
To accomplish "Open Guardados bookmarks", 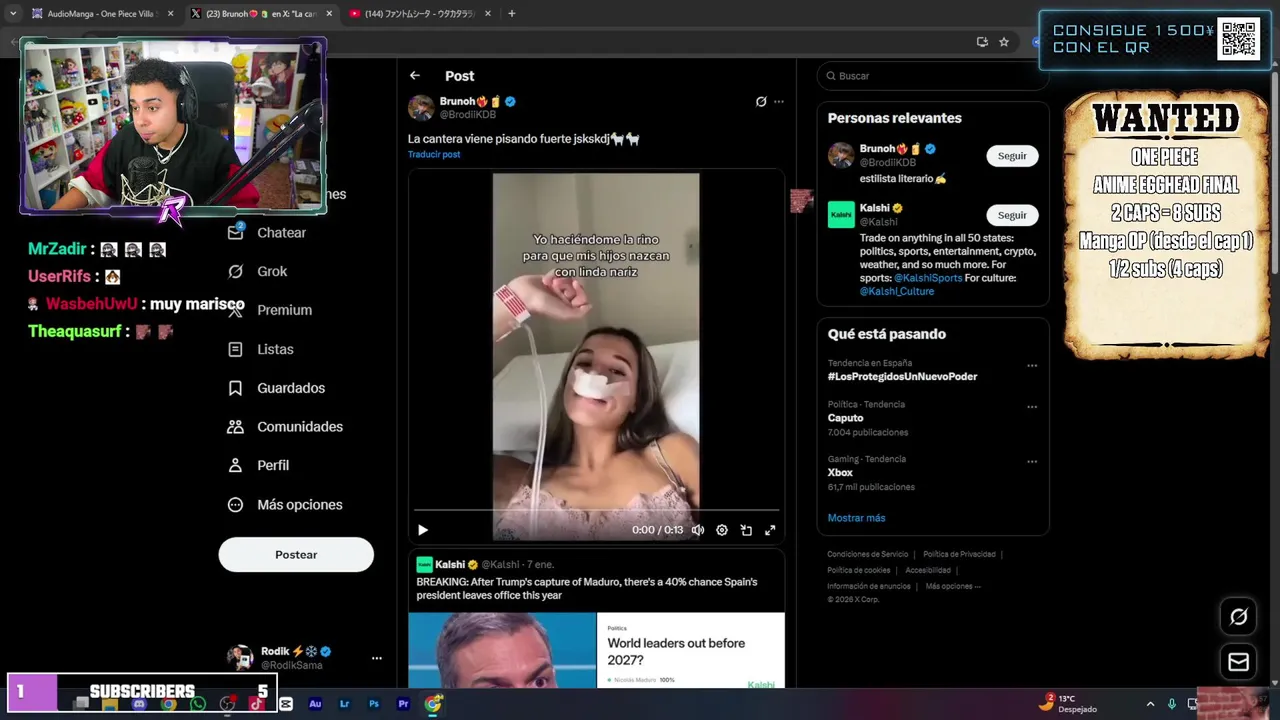I will pos(277,388).
